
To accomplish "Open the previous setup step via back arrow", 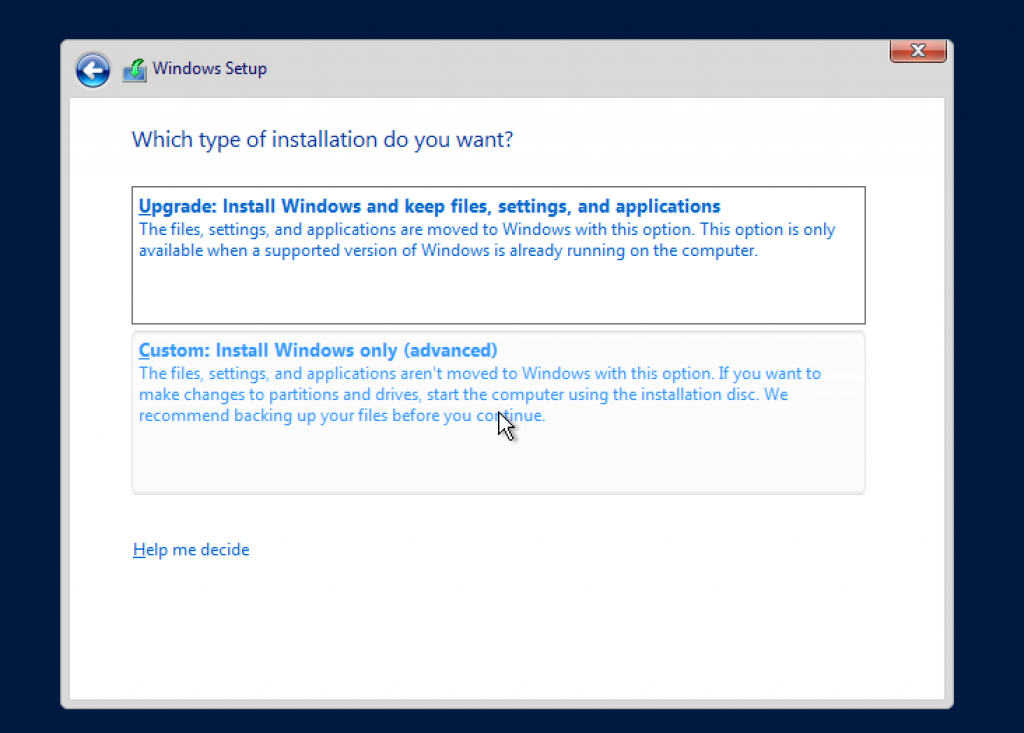I will click(x=92, y=69).
